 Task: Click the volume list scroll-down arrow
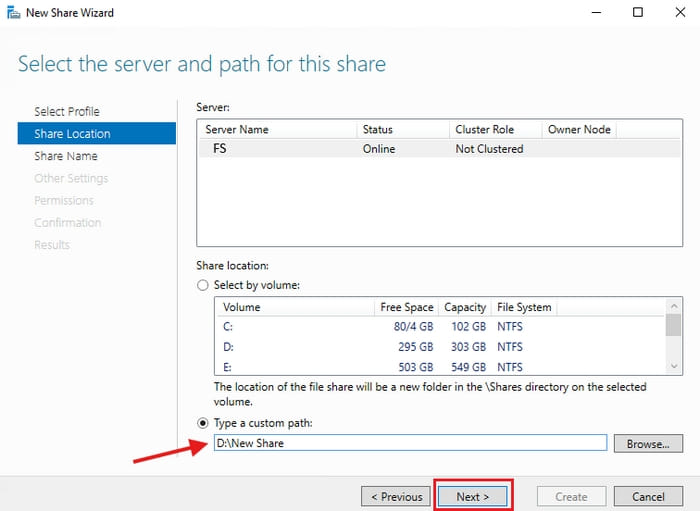tap(674, 366)
